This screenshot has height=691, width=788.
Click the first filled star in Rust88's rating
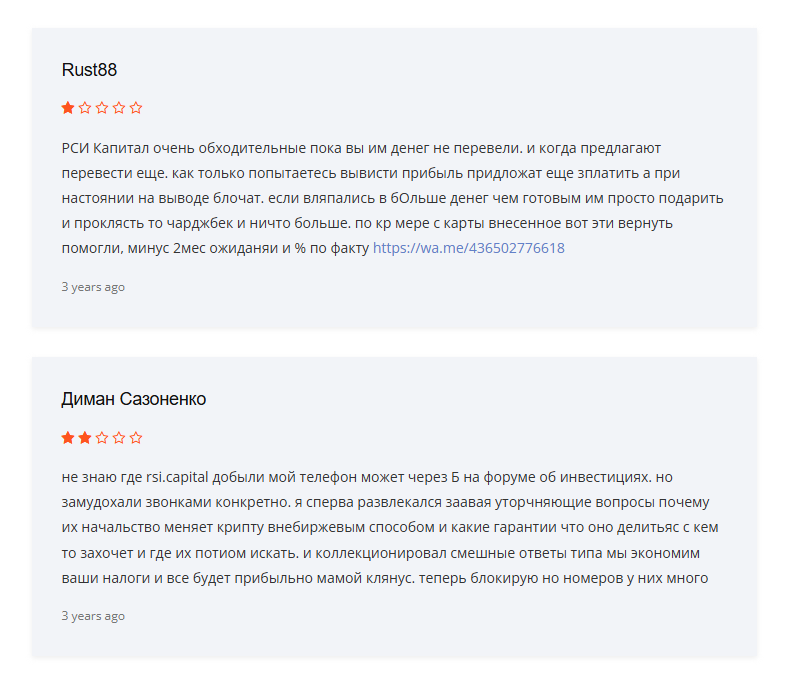pyautogui.click(x=68, y=108)
